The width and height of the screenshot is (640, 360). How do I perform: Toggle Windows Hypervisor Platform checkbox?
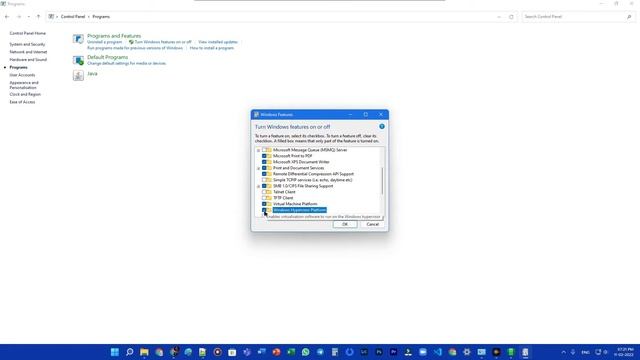click(264, 210)
